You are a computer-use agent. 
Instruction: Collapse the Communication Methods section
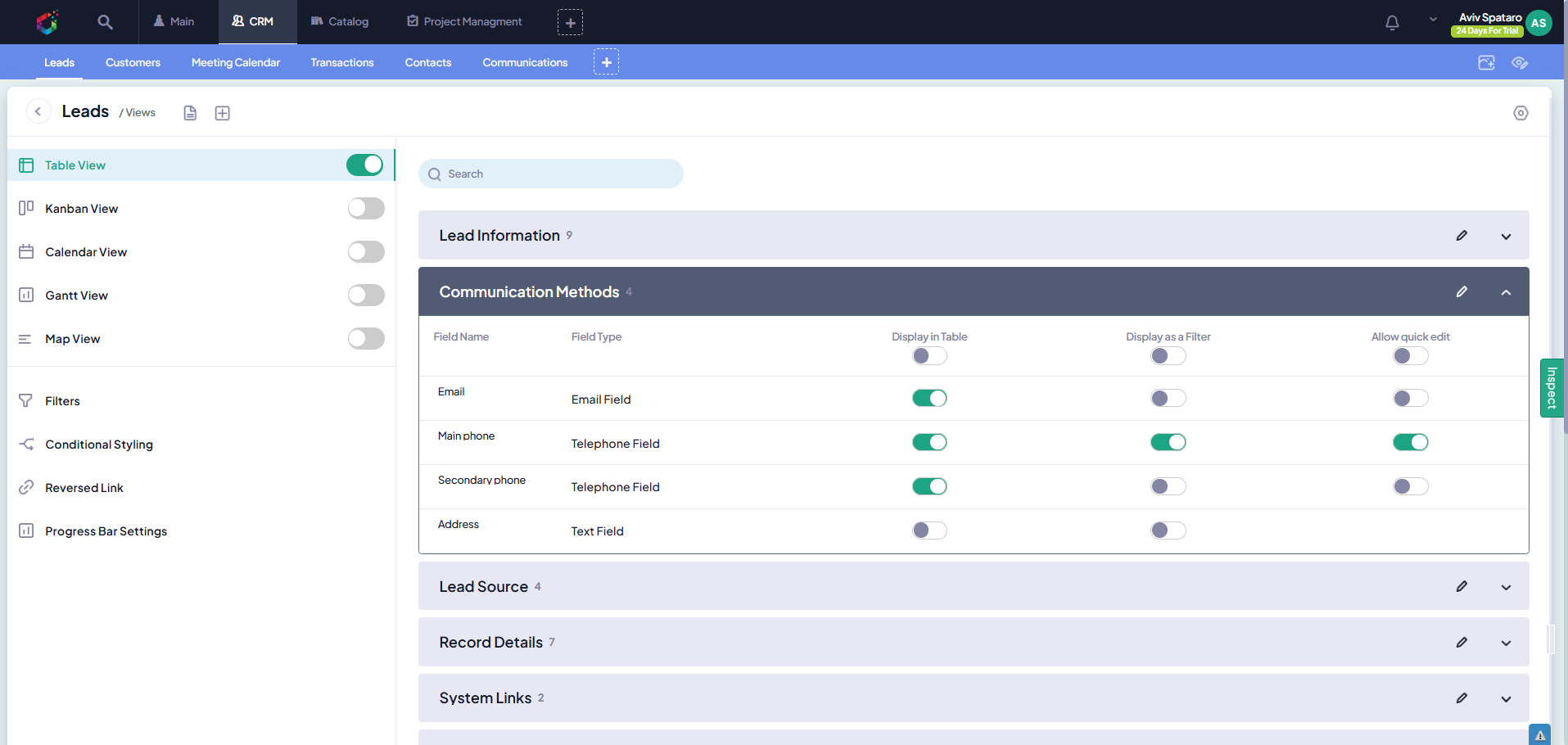(x=1506, y=292)
